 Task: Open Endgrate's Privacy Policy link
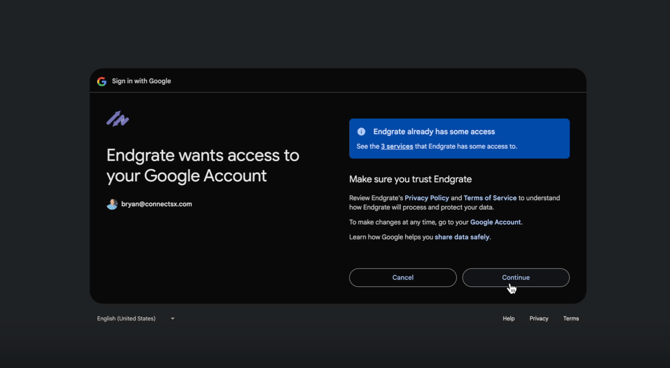(427, 198)
